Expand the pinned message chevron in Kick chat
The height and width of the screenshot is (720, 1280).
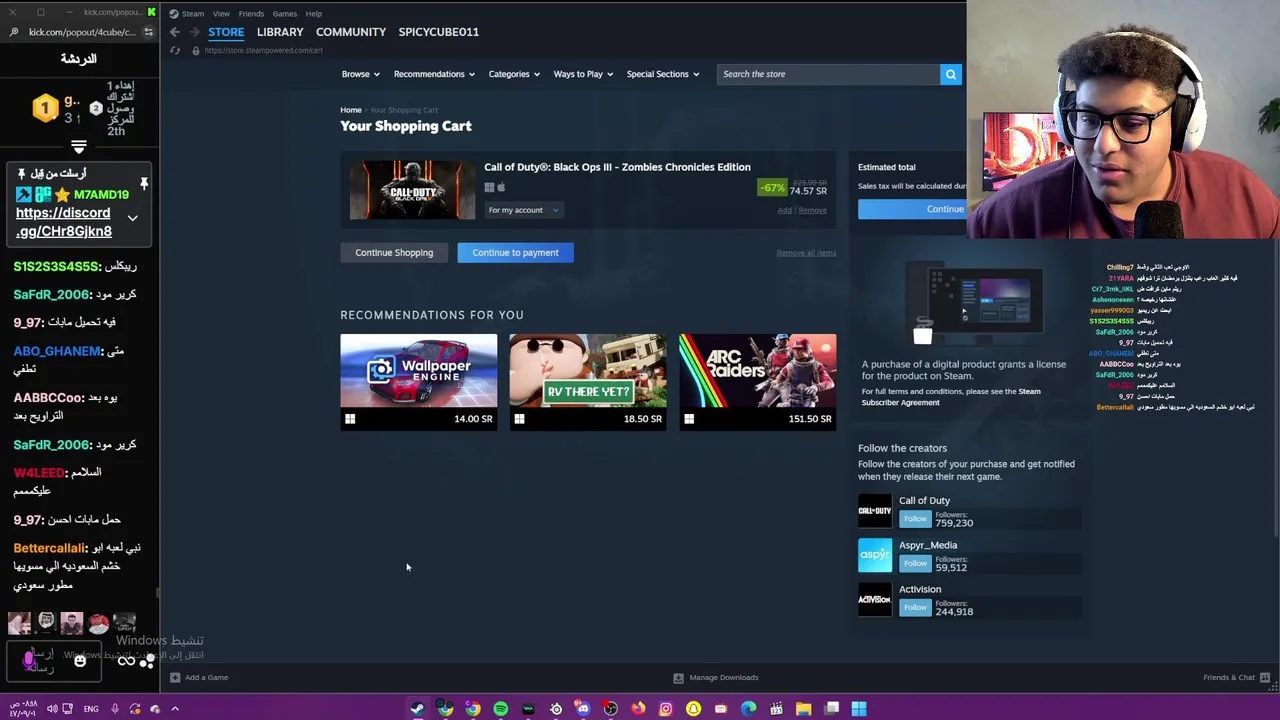(132, 218)
